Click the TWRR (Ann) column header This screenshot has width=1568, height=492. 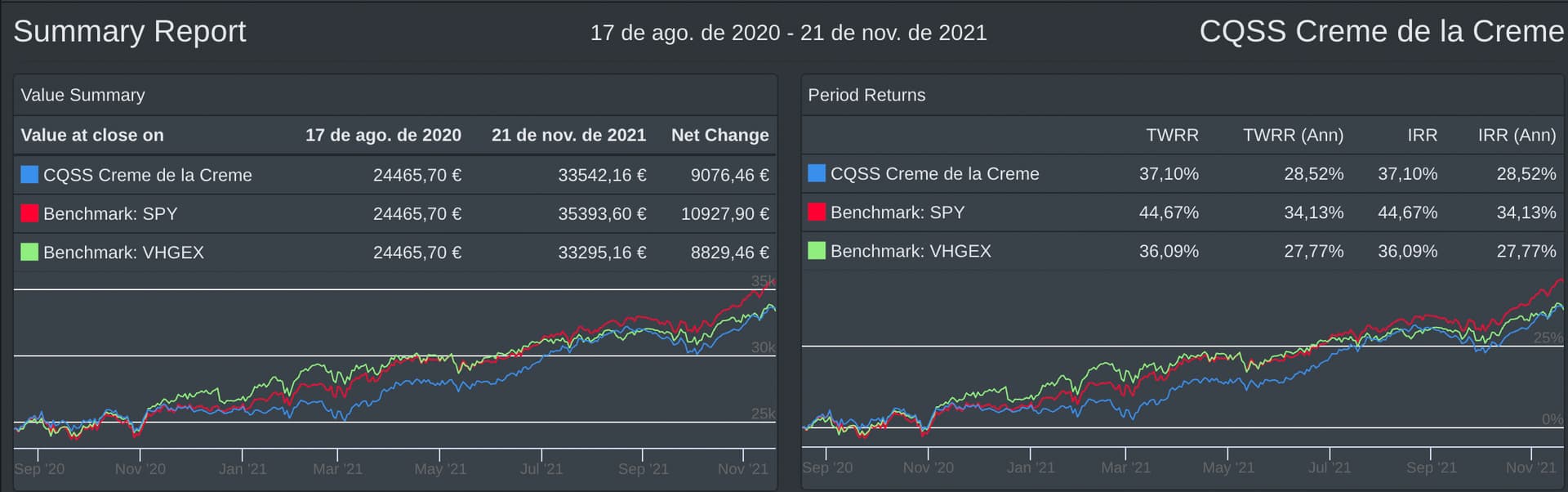(x=1293, y=135)
